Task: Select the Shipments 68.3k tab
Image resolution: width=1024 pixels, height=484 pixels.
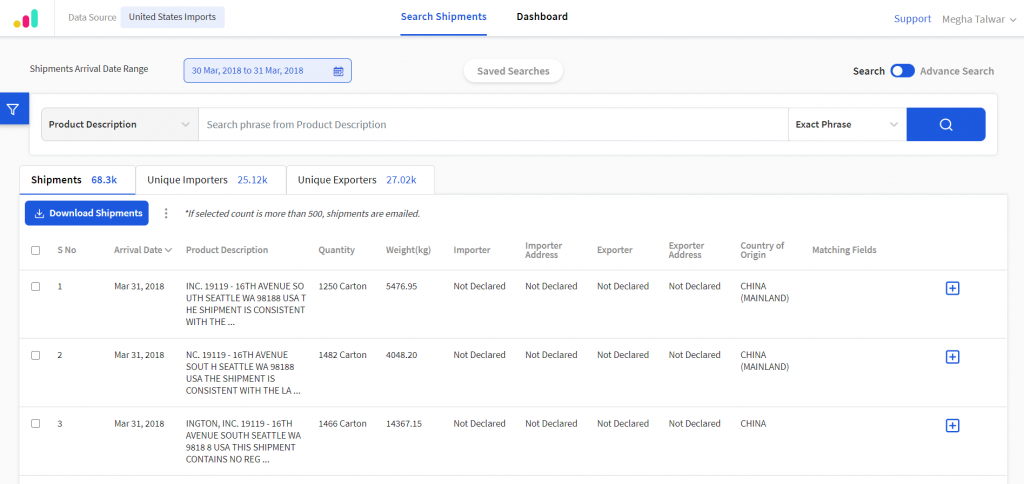Action: (x=77, y=180)
